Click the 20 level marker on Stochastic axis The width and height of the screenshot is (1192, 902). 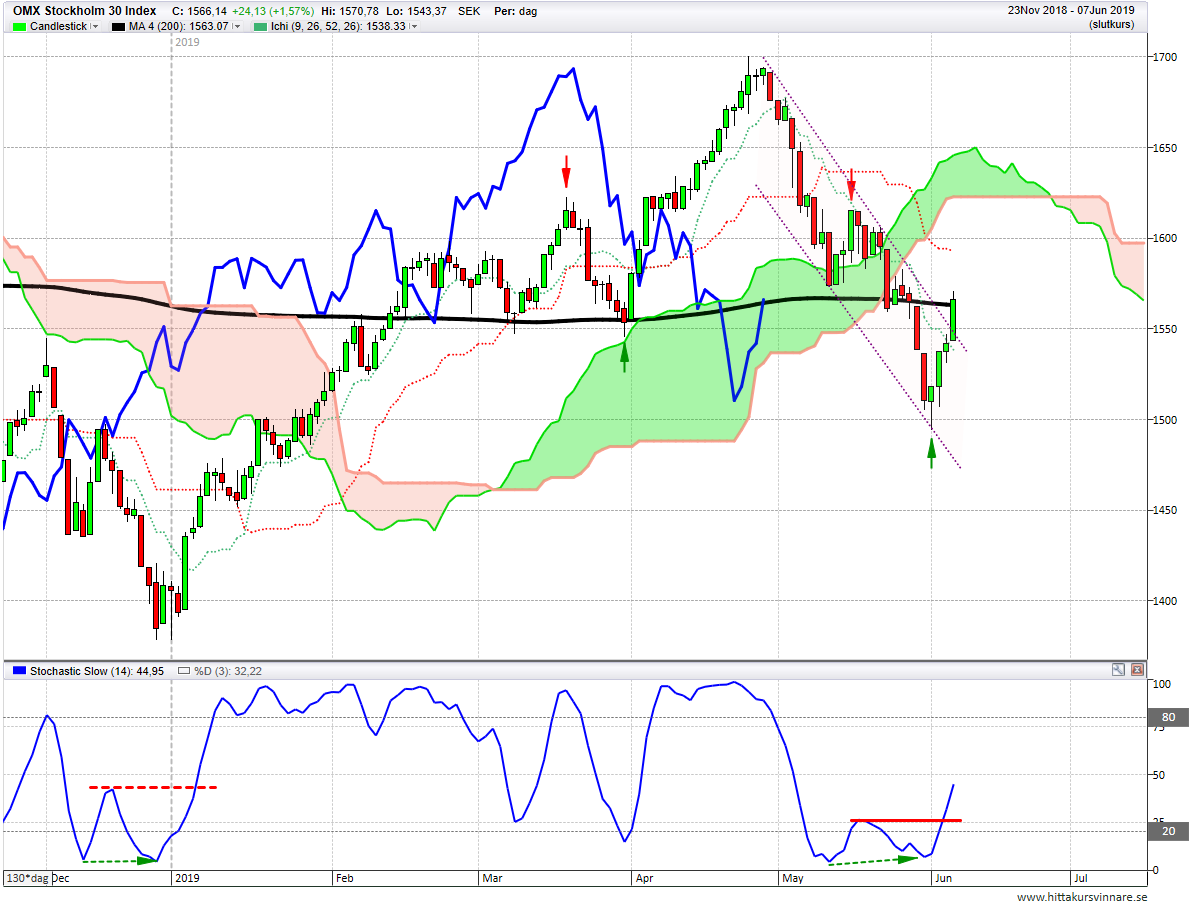tap(1168, 831)
